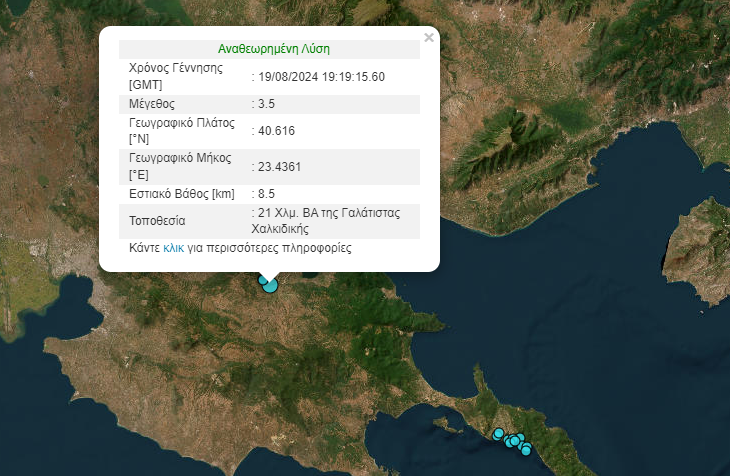Click the 'Τοποθεσία' row label
The image size is (730, 476).
[158, 221]
